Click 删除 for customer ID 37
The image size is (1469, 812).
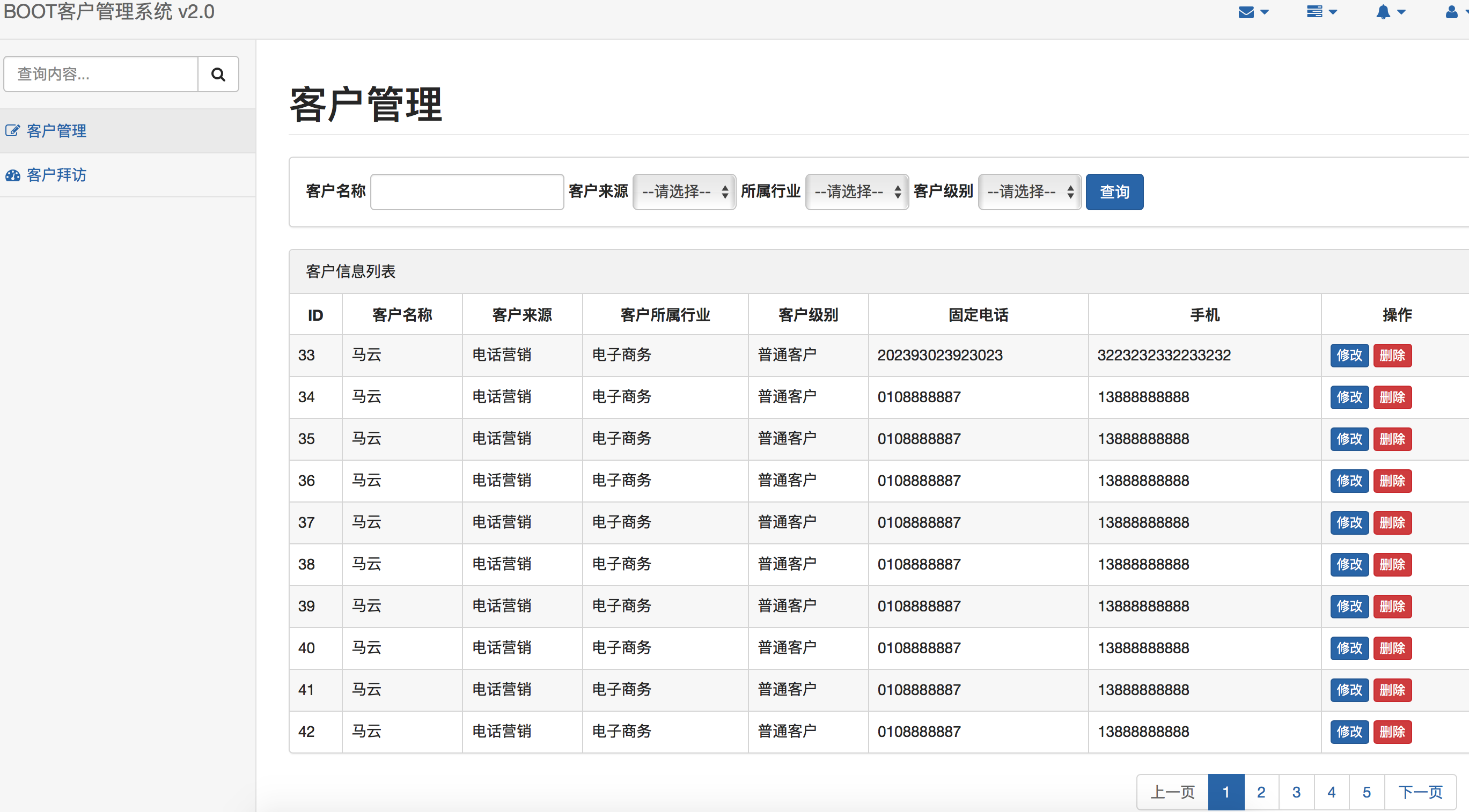1392,522
